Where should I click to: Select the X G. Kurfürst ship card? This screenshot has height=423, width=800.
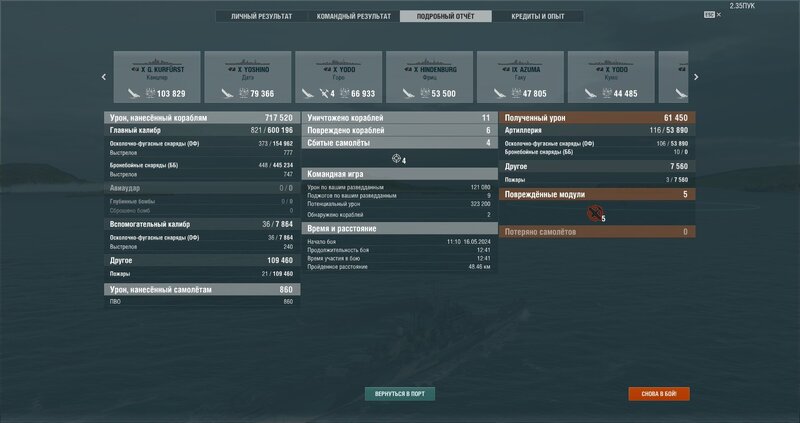pos(157,77)
